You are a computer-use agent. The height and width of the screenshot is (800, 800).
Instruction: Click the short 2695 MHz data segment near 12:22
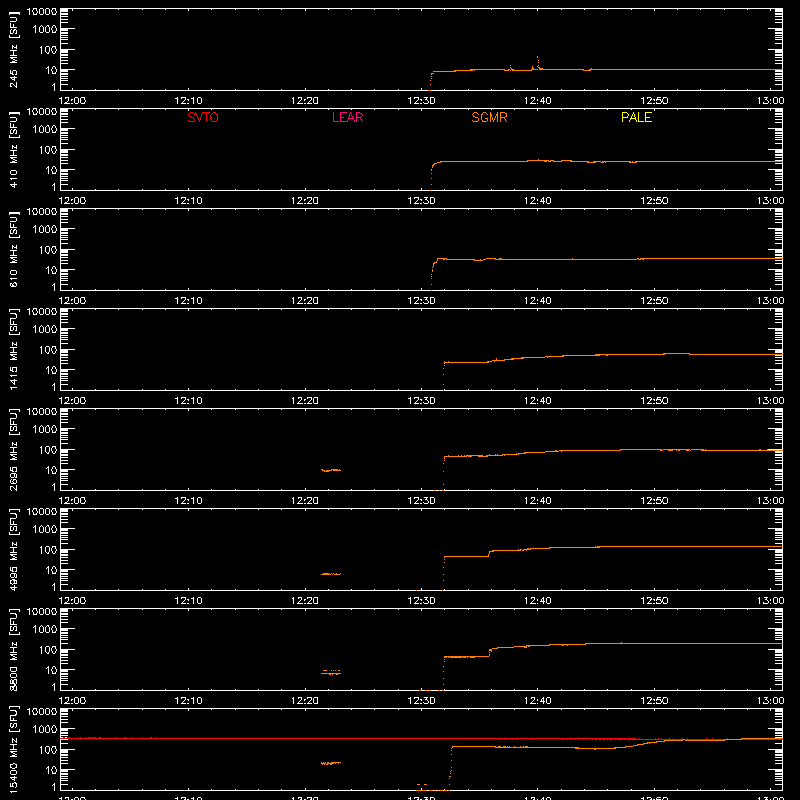(x=331, y=470)
